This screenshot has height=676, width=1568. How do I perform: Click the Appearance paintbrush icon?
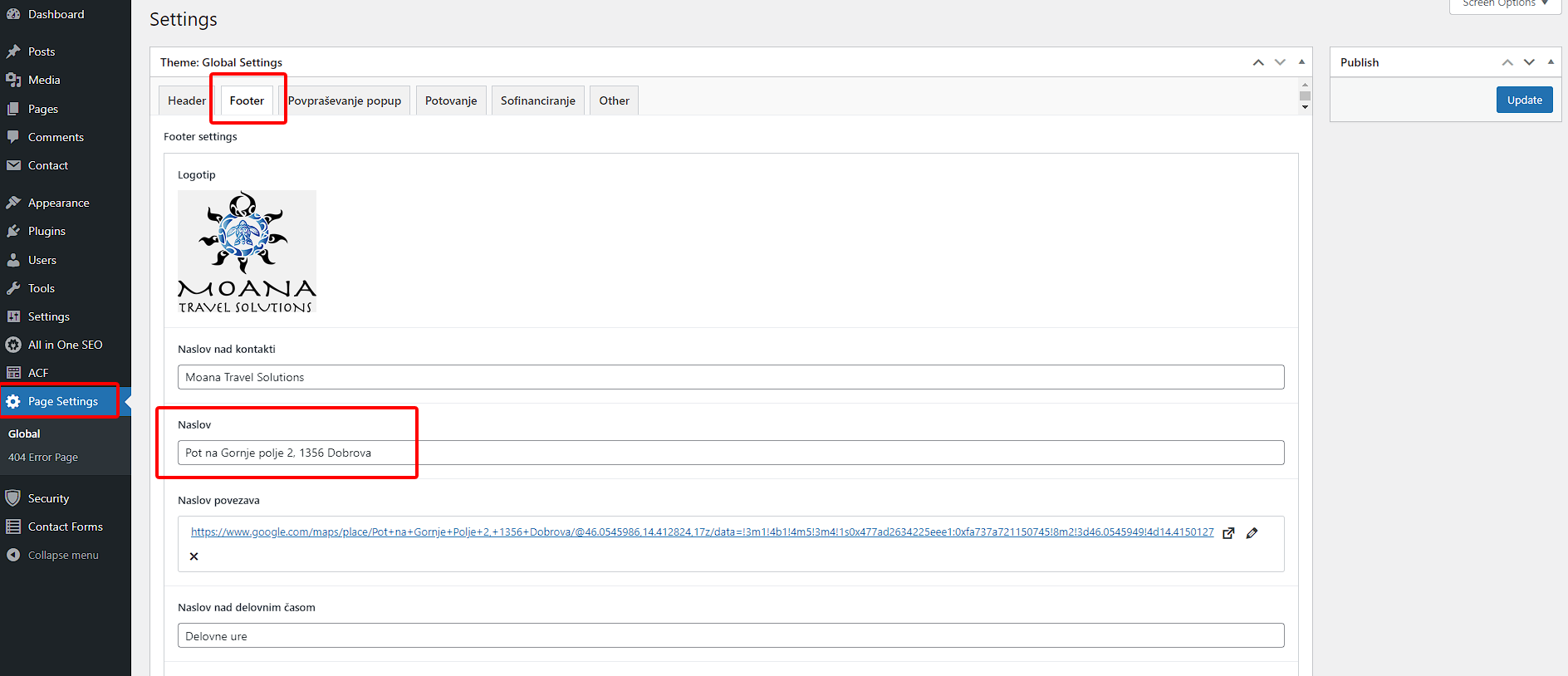click(x=13, y=203)
